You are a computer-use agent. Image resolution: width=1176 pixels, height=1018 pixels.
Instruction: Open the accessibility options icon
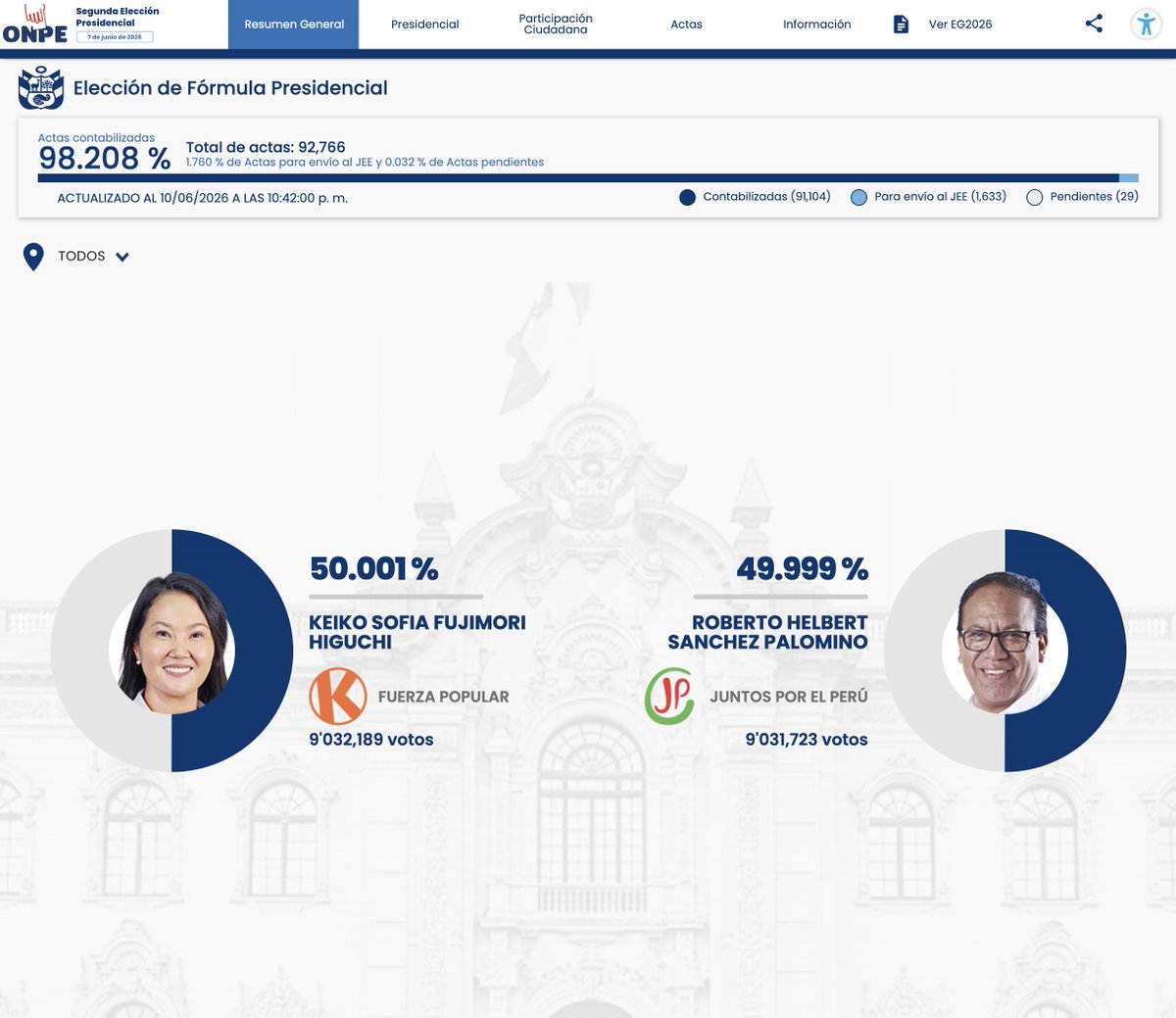1146,24
